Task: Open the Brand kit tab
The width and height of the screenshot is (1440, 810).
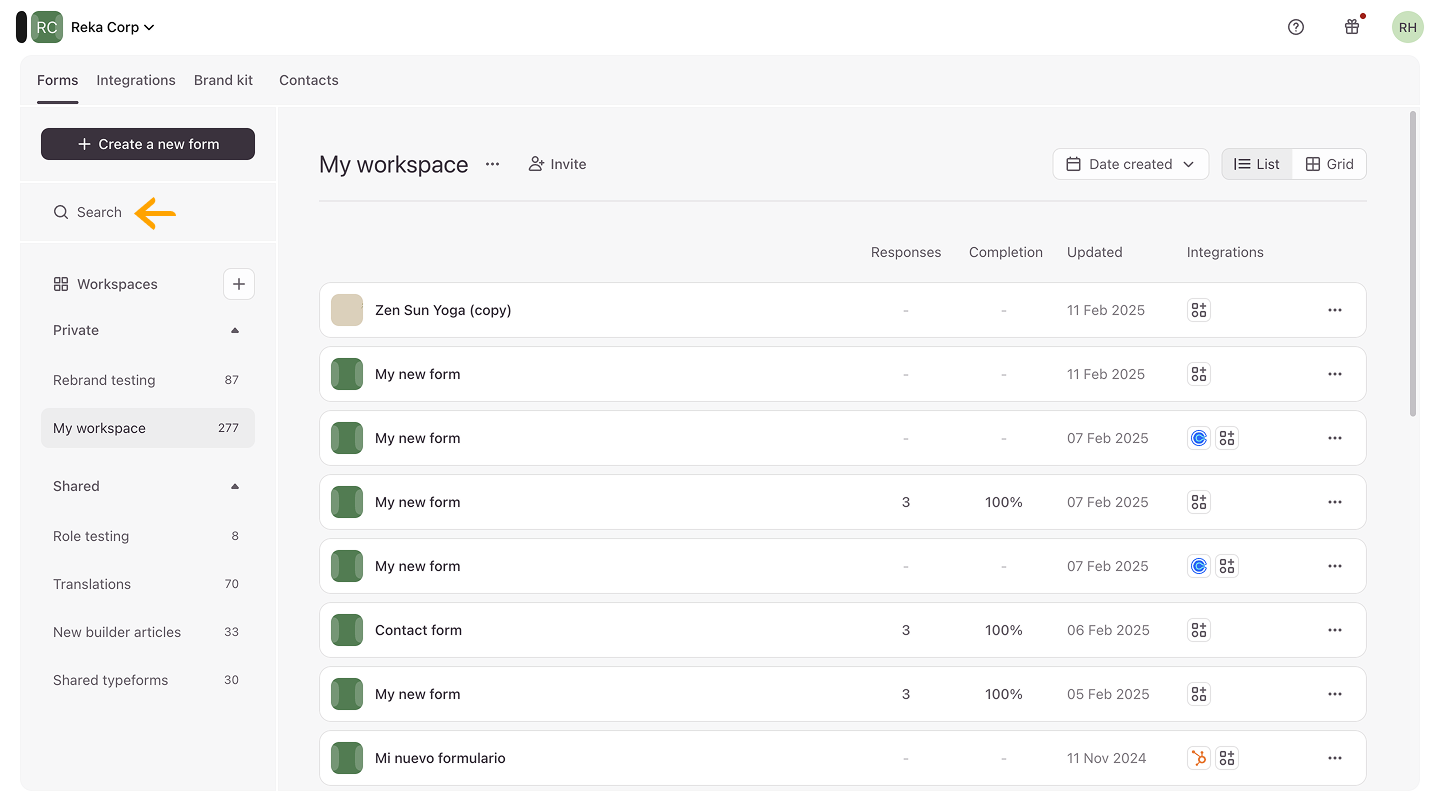Action: click(x=223, y=80)
